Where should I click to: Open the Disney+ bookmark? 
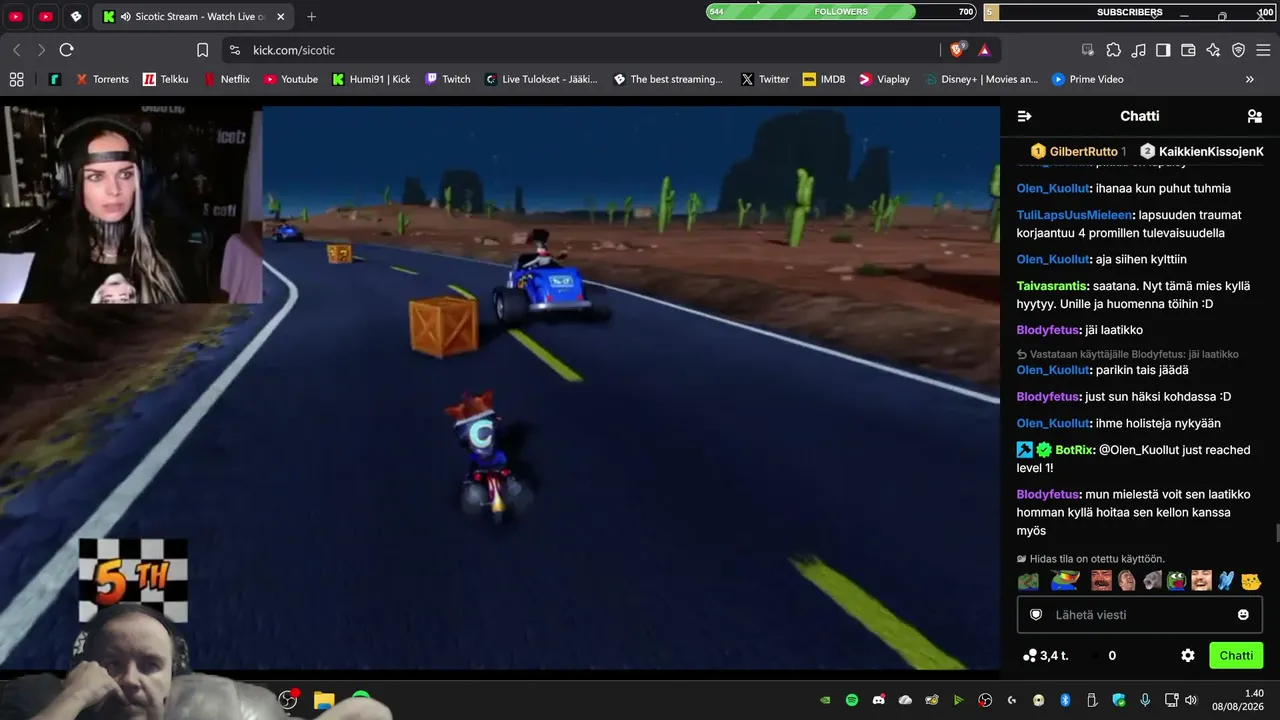coord(981,79)
